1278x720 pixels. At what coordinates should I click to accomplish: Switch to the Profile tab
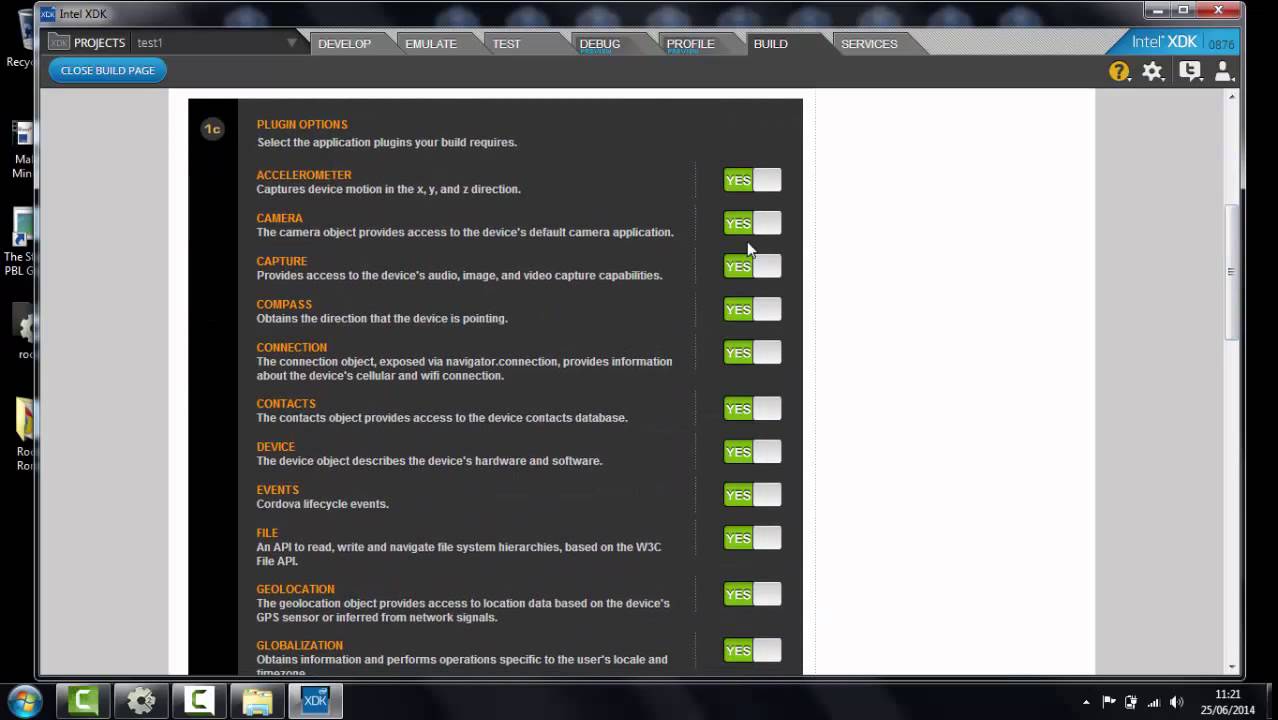(x=690, y=44)
